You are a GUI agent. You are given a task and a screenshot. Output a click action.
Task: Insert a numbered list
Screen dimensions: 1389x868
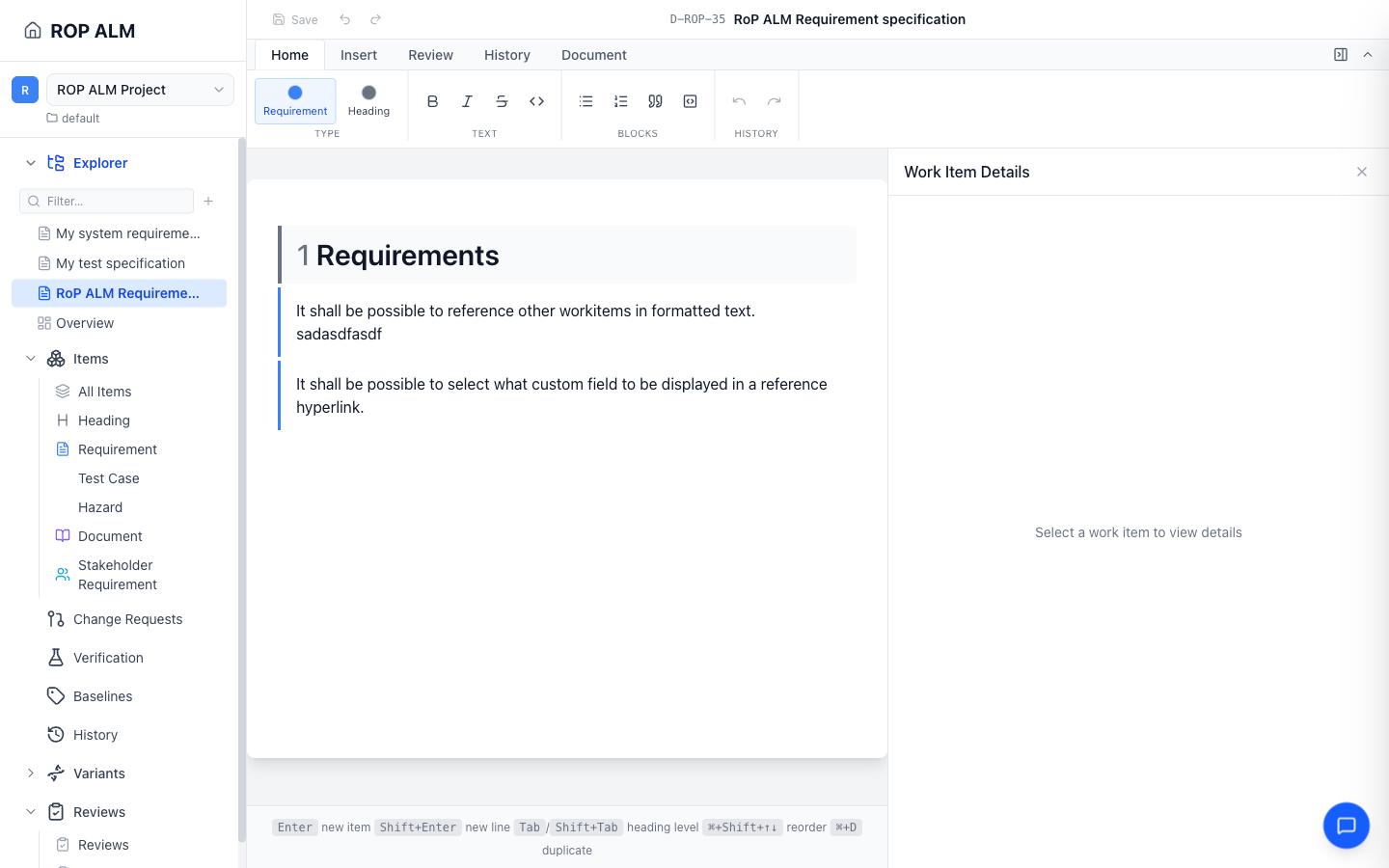(620, 101)
